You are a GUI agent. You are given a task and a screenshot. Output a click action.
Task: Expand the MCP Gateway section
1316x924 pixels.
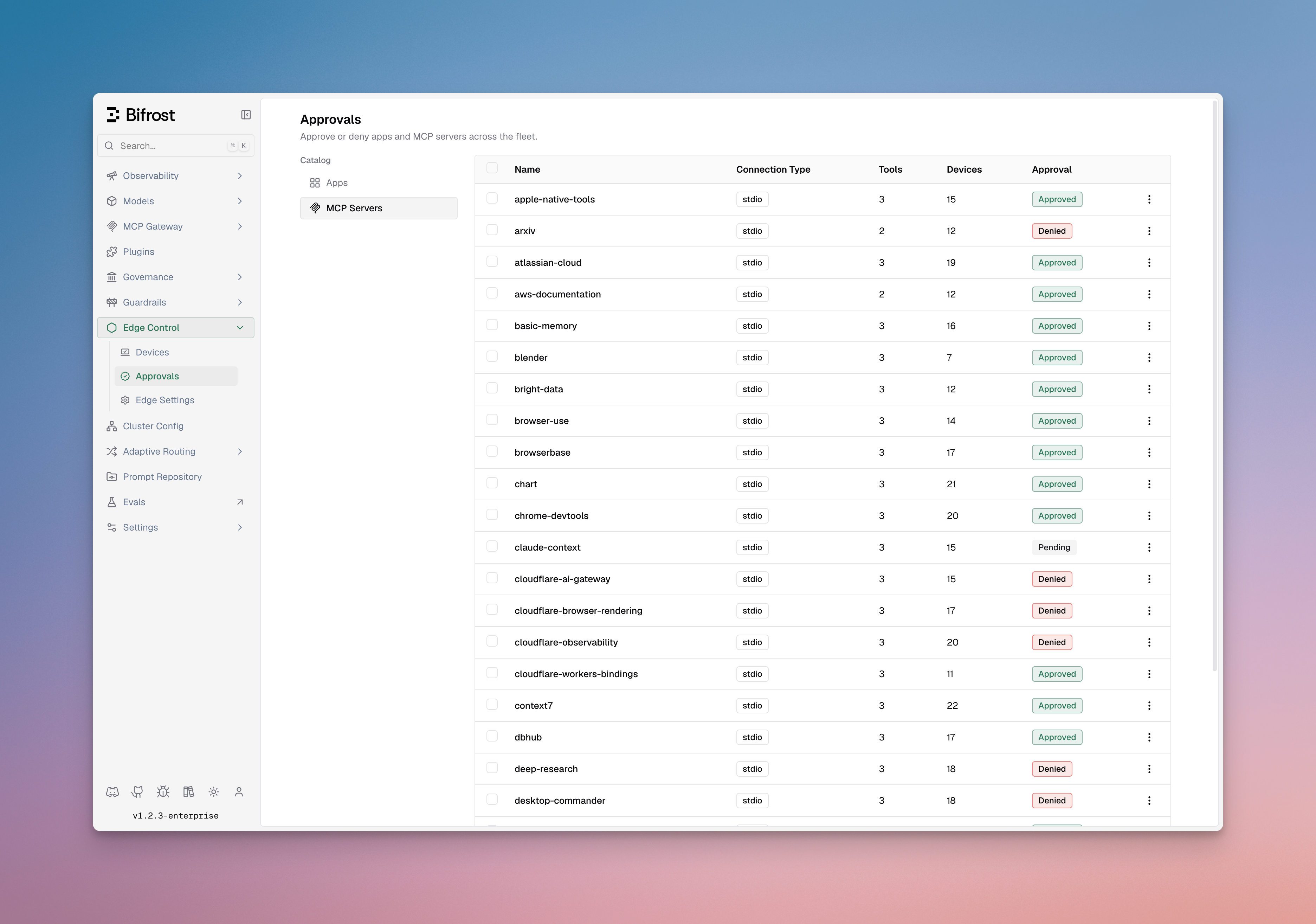[175, 226]
